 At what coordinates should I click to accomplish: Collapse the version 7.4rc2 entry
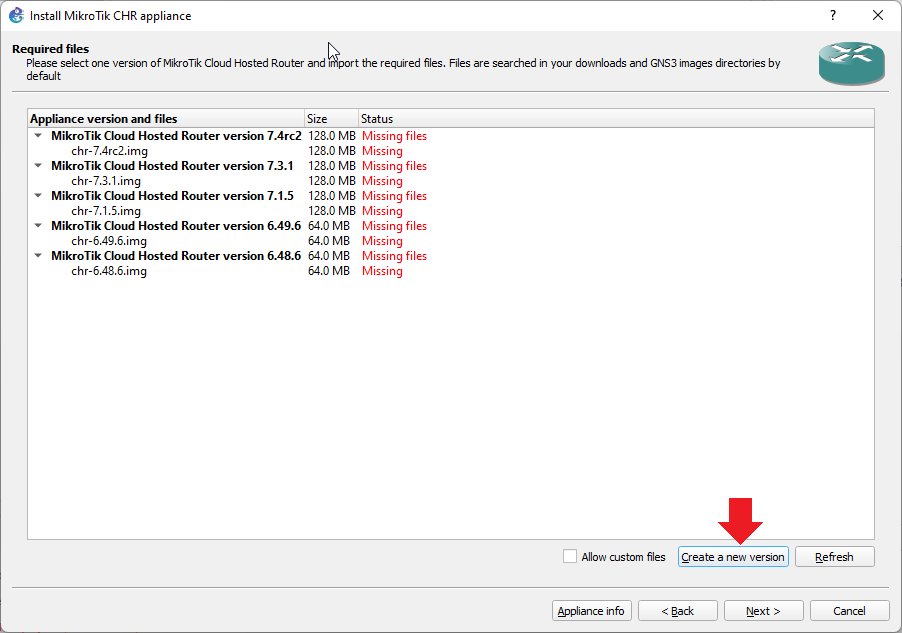pos(37,135)
